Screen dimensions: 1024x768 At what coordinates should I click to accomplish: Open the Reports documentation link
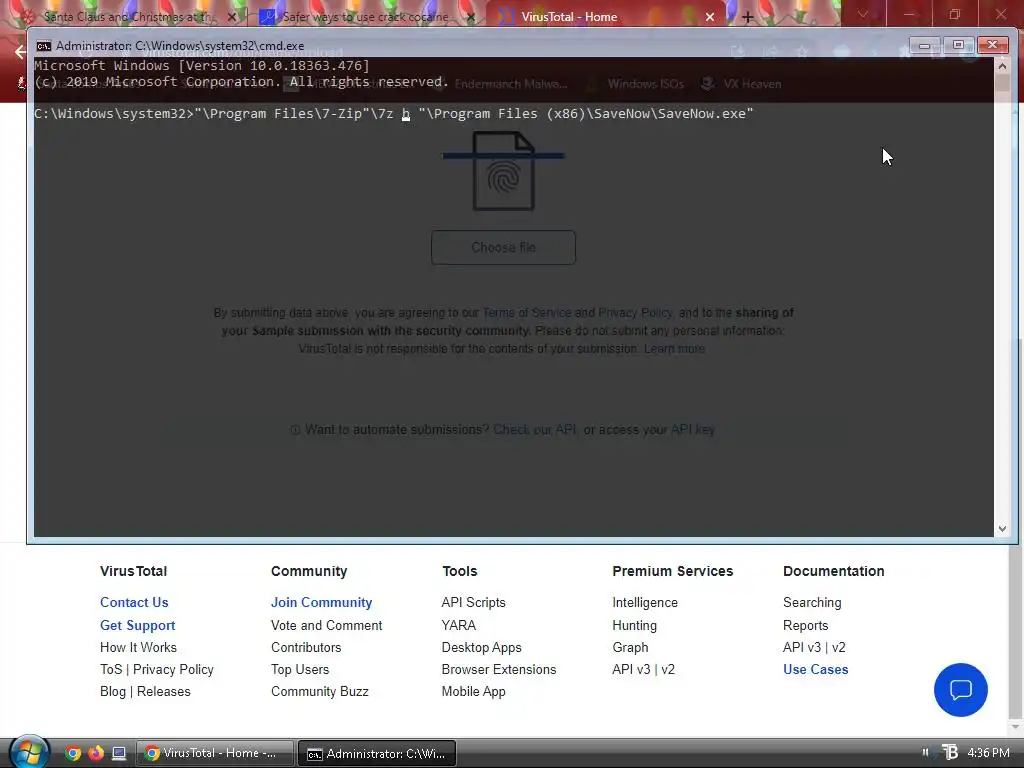pyautogui.click(x=805, y=625)
